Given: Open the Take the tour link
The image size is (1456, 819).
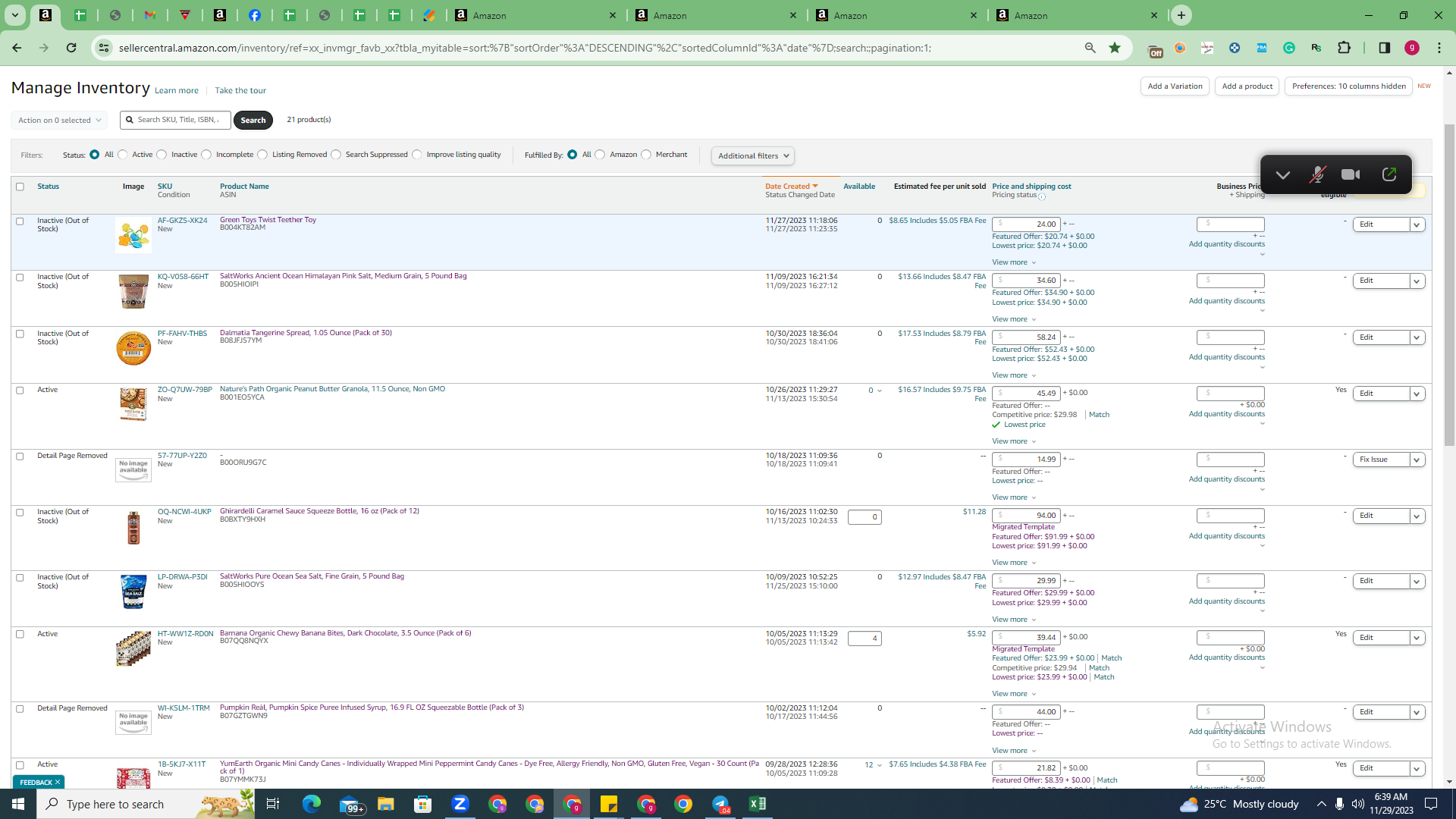Looking at the screenshot, I should [240, 91].
